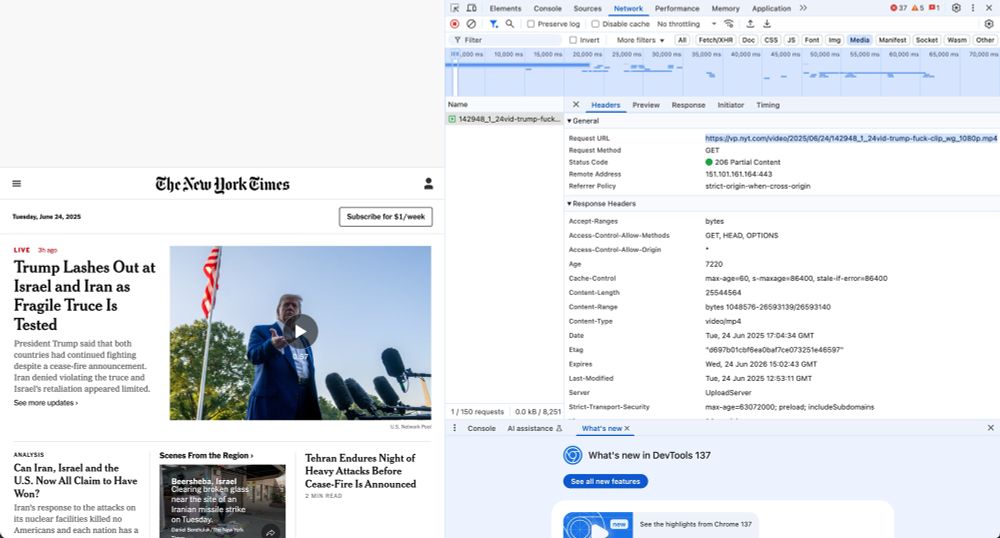Screen dimensions: 1000x538
Task: Open drawer three-dot menu
Action: point(455,428)
